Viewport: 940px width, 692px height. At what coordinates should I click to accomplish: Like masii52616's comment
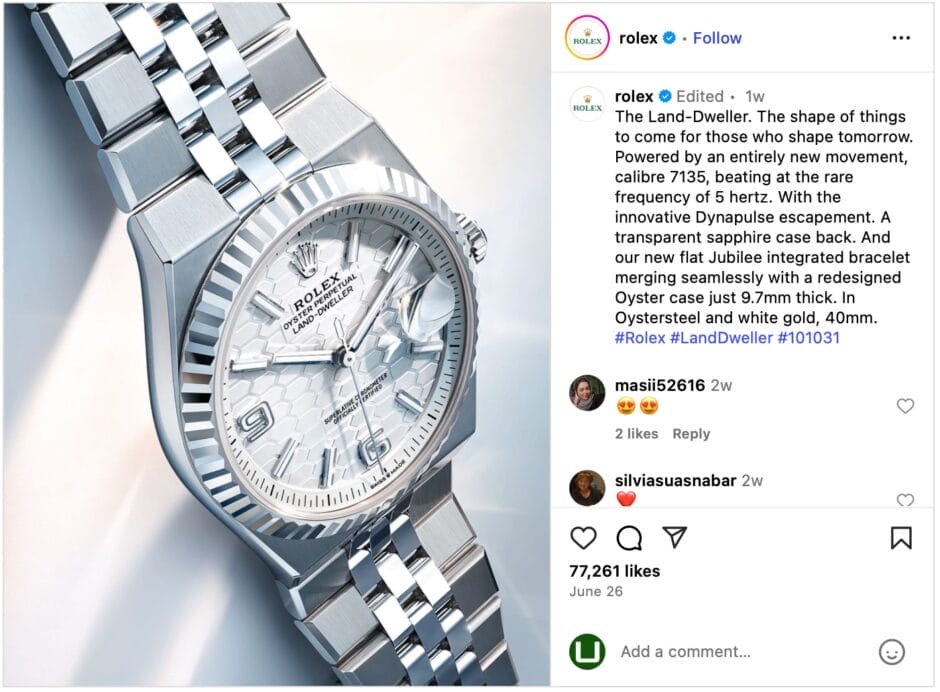point(905,406)
